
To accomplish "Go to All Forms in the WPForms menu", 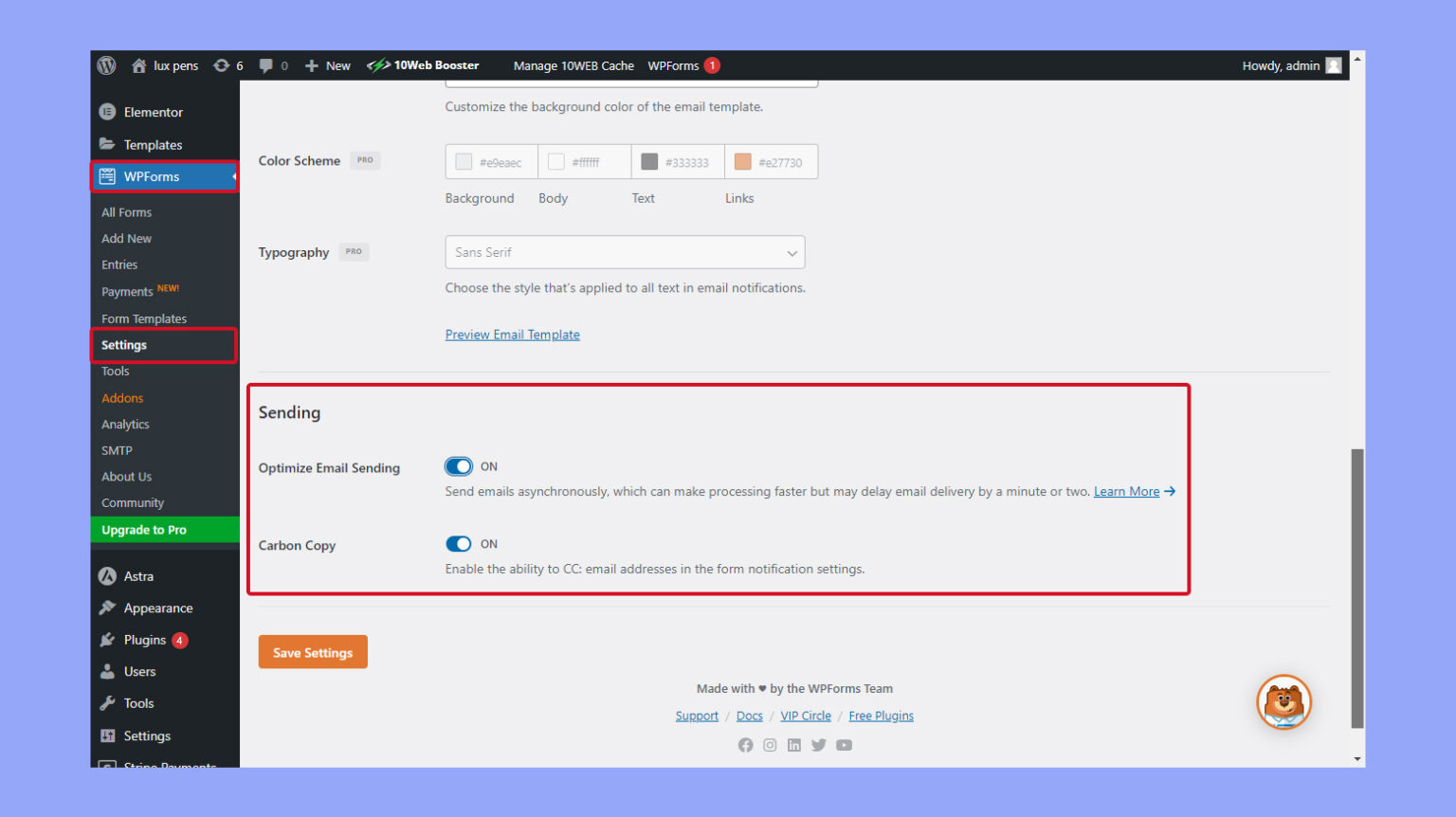I will pyautogui.click(x=126, y=212).
